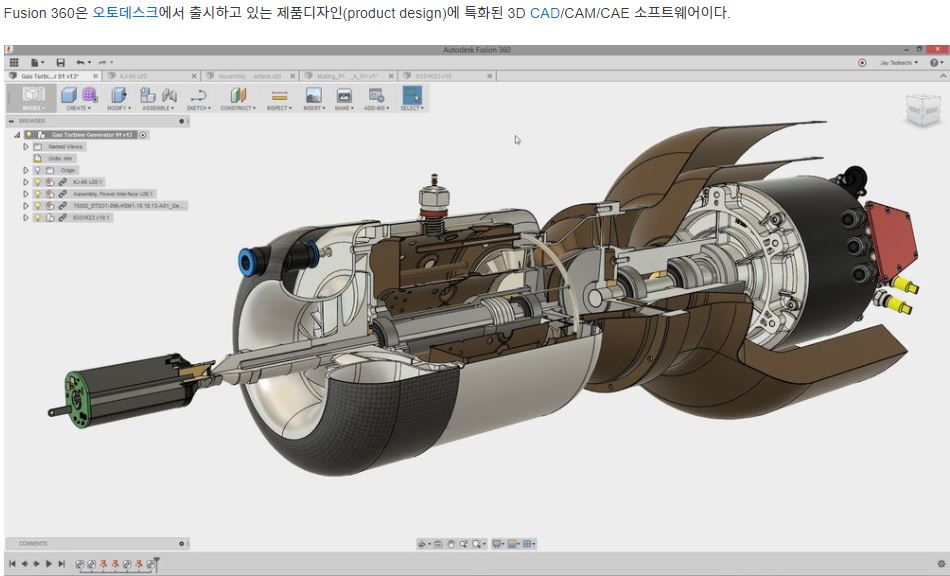Image resolution: width=950 pixels, height=576 pixels.
Task: Select the Create Form sculpt tool
Action: coord(90,94)
